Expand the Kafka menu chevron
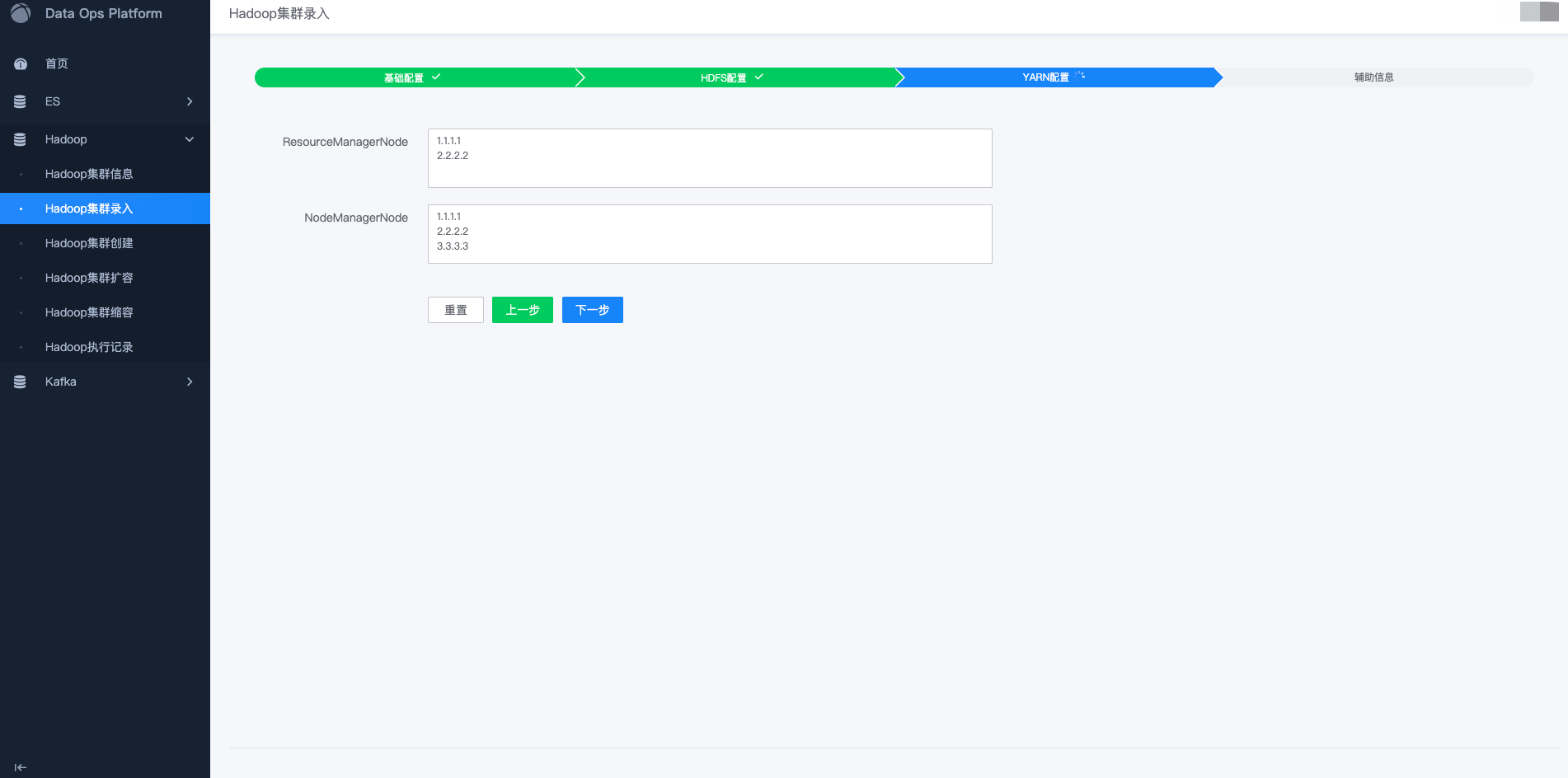Viewport: 1568px width, 778px height. pos(190,382)
